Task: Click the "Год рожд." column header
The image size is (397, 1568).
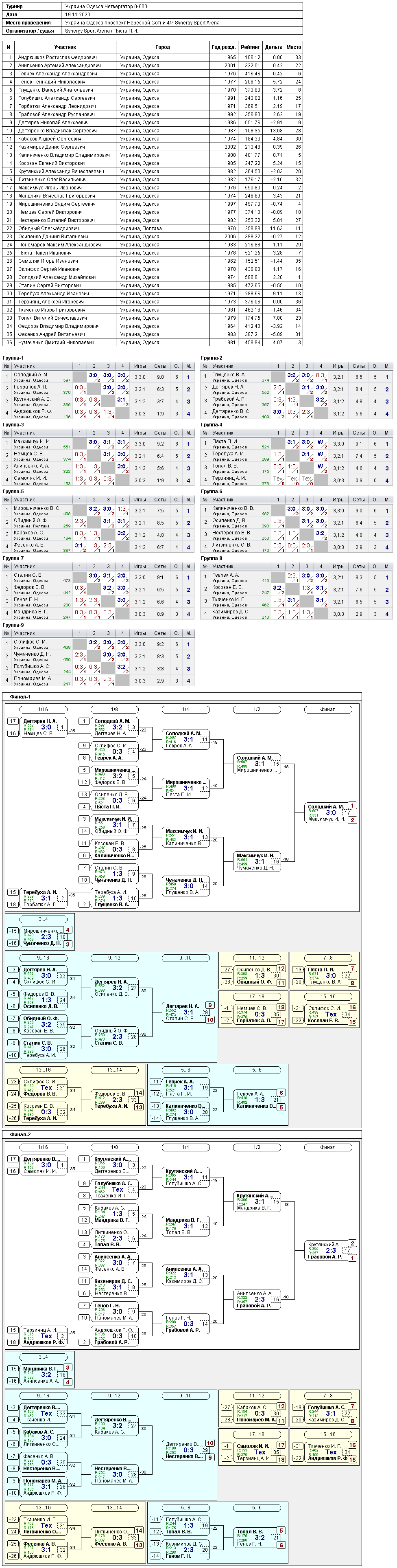Action: pyautogui.click(x=223, y=47)
